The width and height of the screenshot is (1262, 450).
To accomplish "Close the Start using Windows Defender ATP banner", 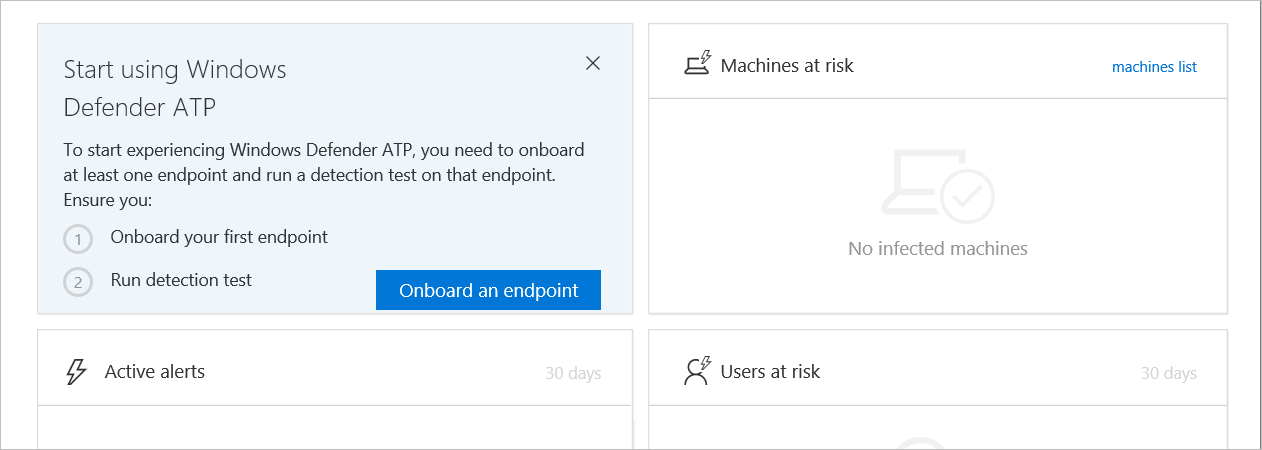I will click(593, 63).
